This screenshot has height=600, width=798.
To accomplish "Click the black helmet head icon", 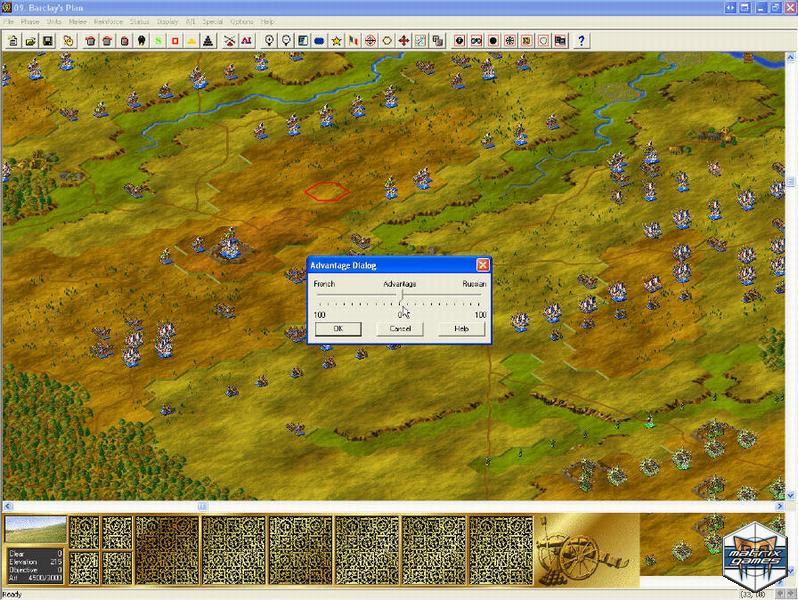I will tap(141, 41).
